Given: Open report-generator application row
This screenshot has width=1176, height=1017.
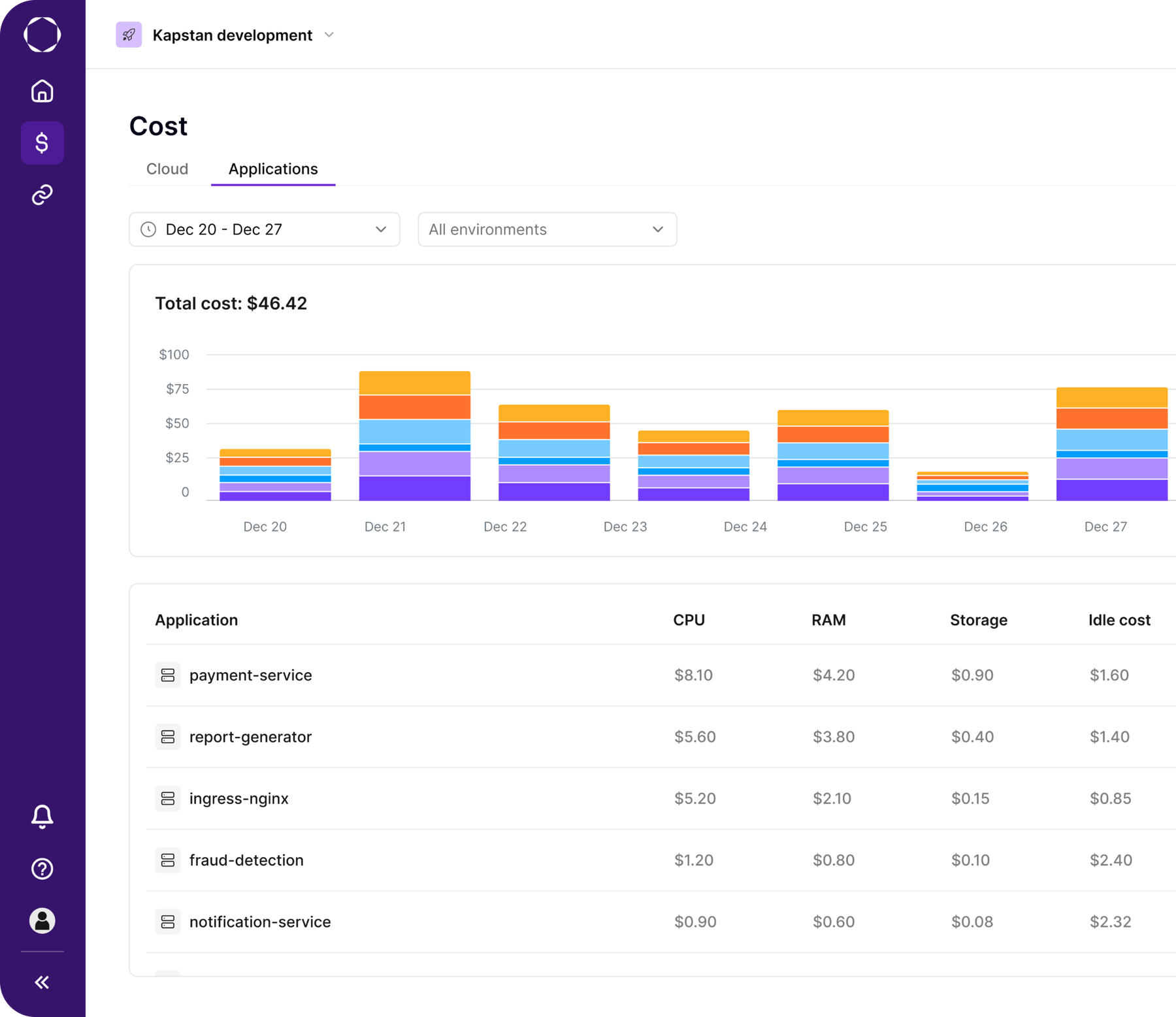Looking at the screenshot, I should (661, 737).
